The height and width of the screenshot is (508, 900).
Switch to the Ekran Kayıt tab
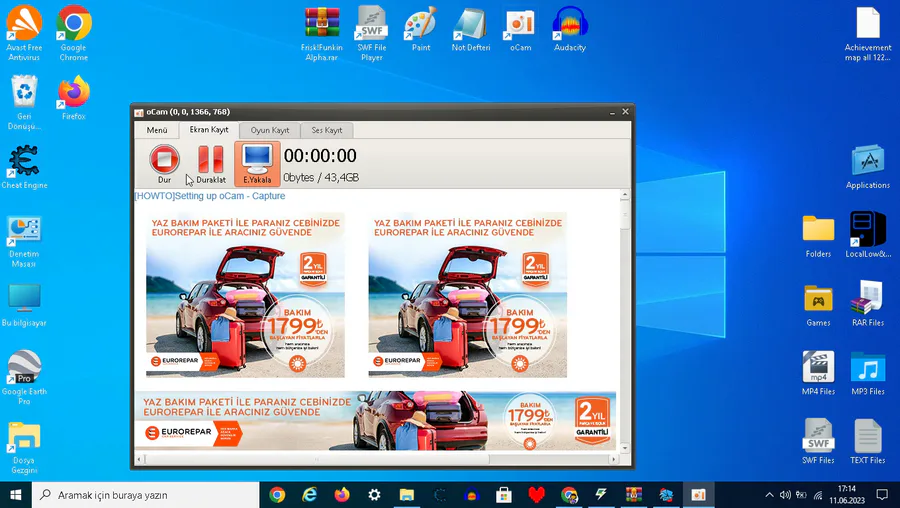tap(209, 130)
